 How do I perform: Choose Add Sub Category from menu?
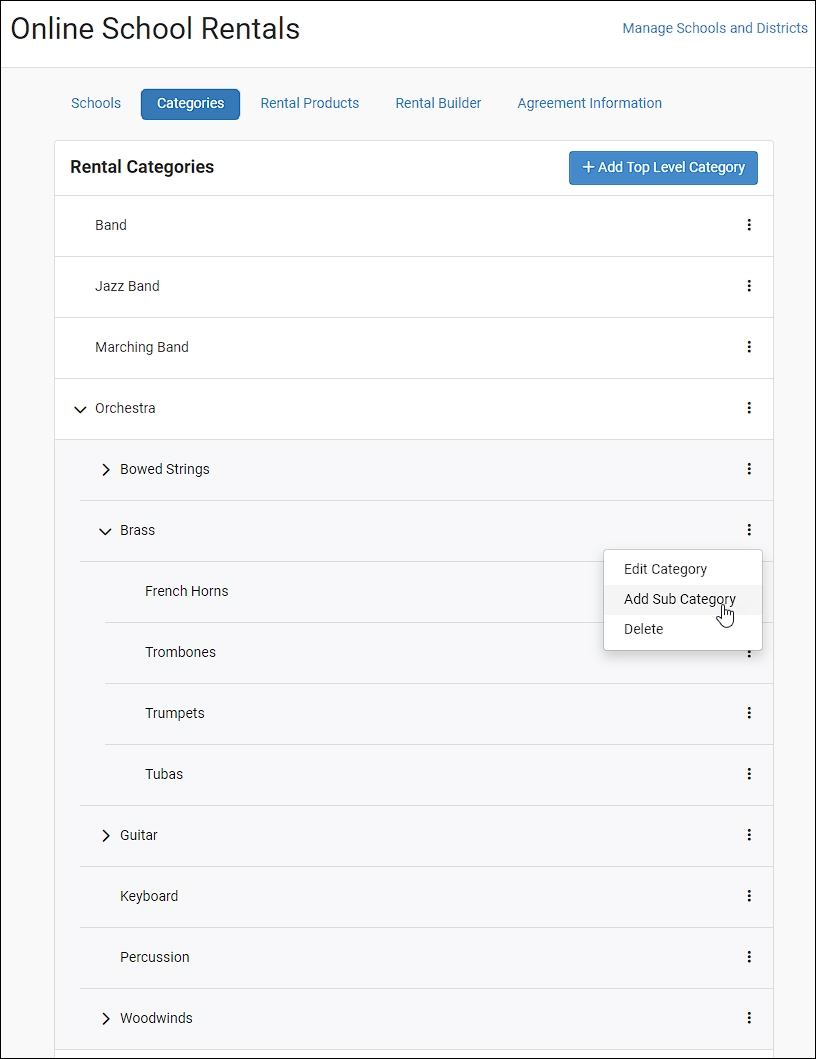[x=682, y=599]
